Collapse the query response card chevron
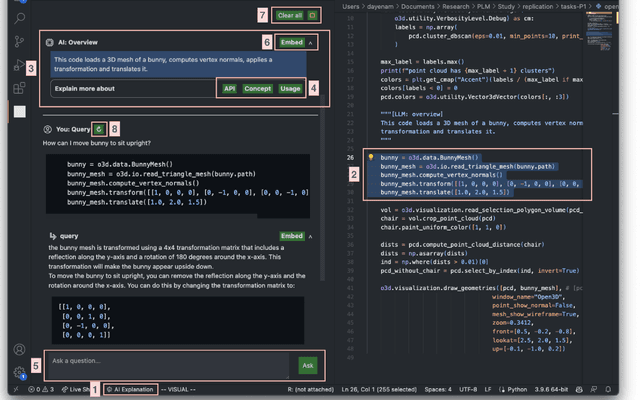 pos(311,236)
